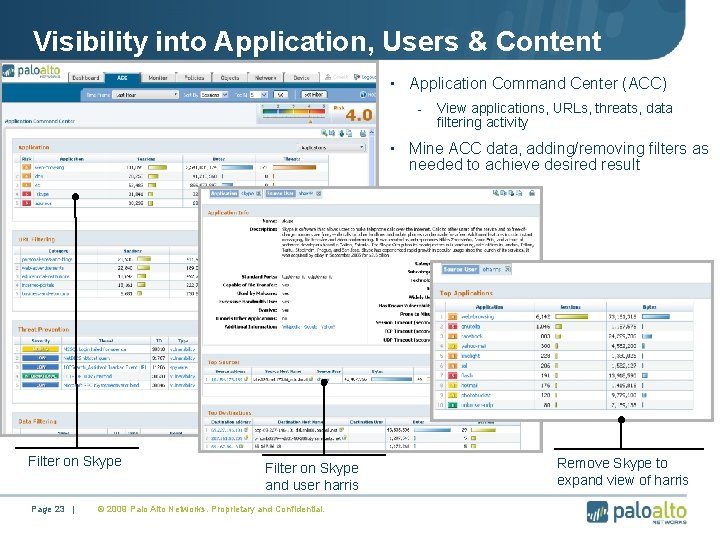Click yahoo-mail in Top Applications
720x540 pixels.
click(x=473, y=346)
